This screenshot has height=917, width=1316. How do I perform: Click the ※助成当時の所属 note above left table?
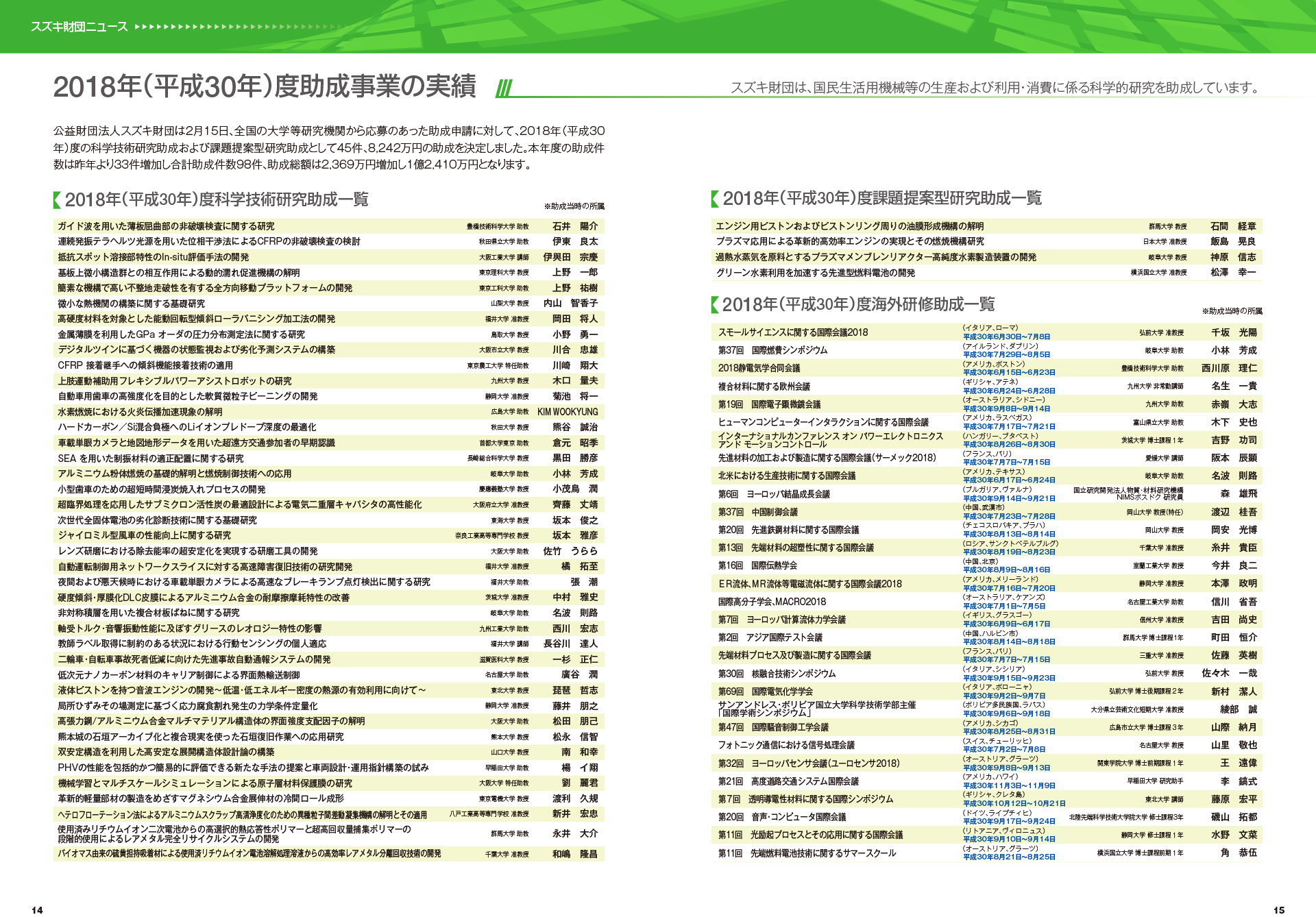pos(574,206)
